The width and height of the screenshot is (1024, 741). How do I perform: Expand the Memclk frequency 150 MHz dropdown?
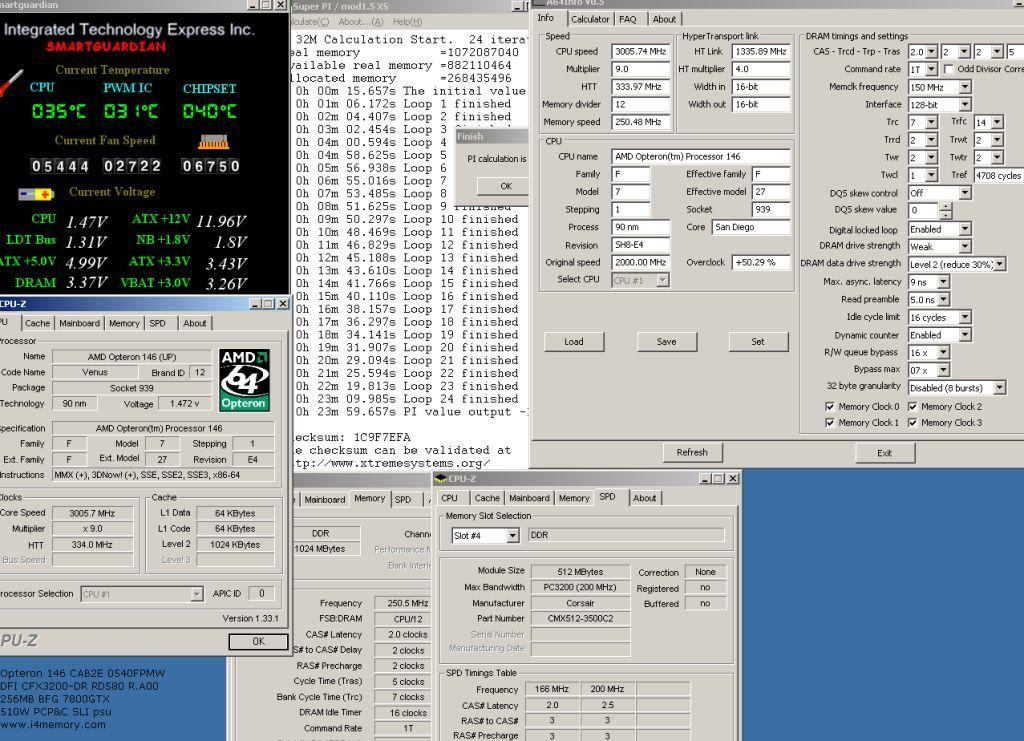[x=965, y=87]
